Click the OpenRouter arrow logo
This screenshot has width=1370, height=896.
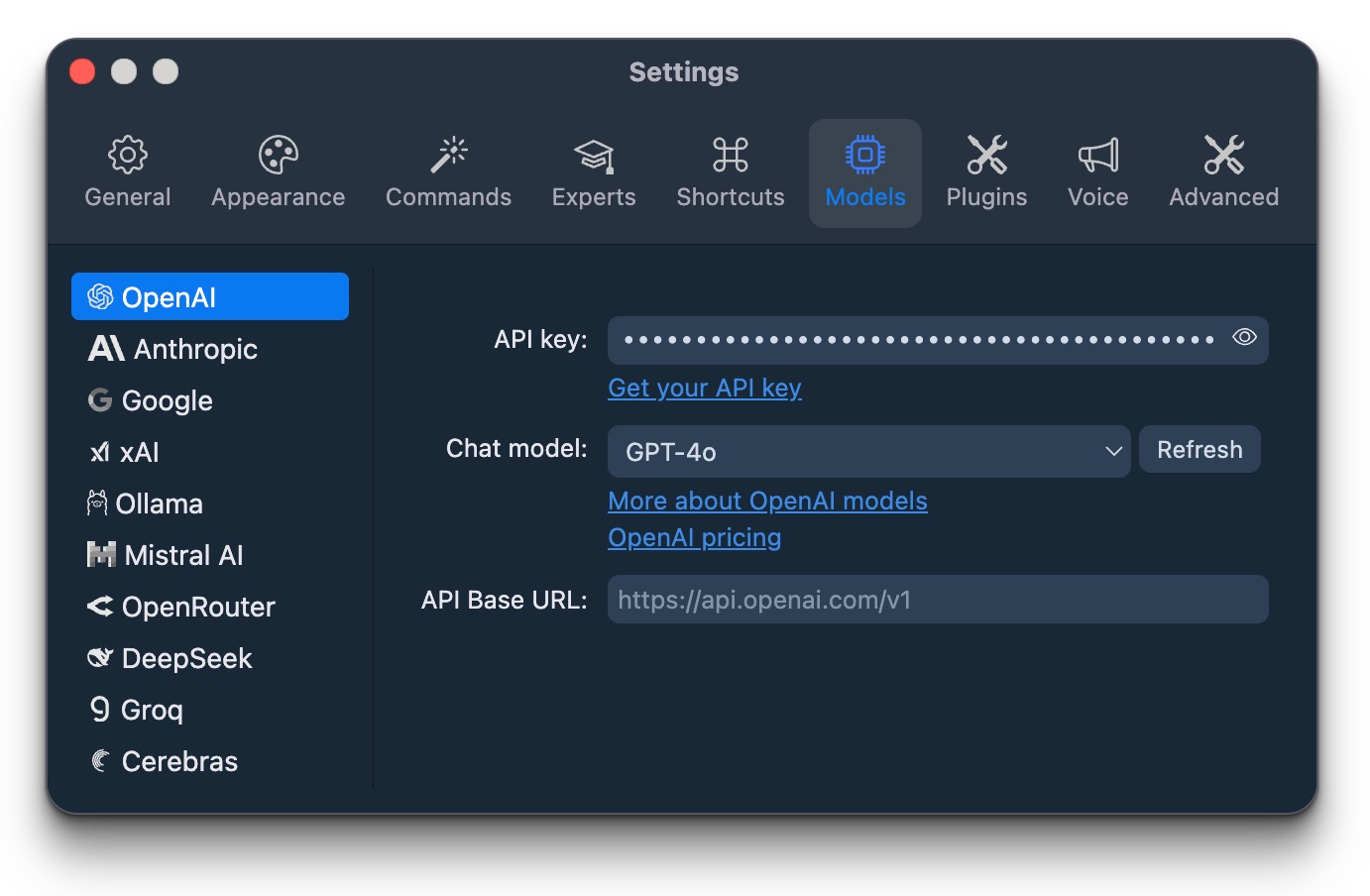[x=100, y=606]
